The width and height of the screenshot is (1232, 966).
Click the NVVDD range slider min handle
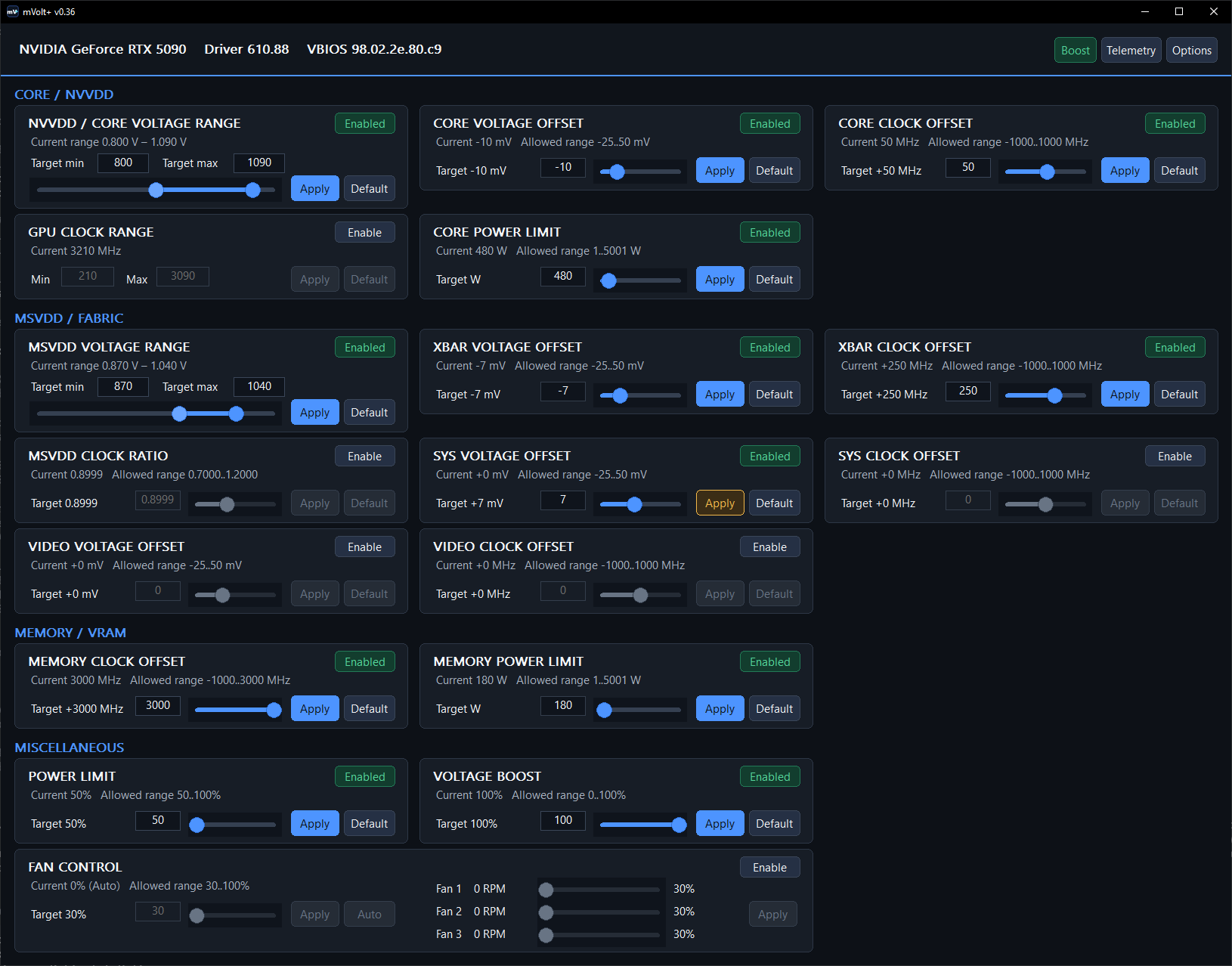point(156,190)
